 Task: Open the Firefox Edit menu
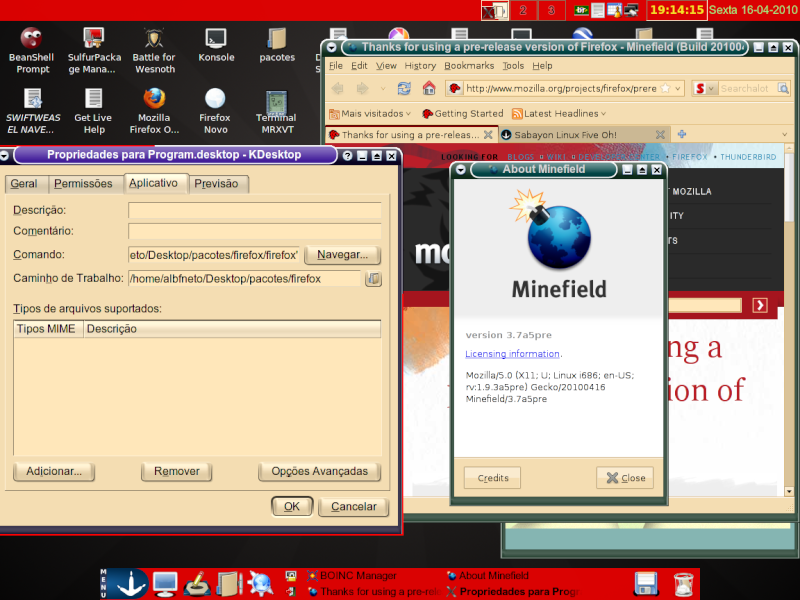coord(359,65)
